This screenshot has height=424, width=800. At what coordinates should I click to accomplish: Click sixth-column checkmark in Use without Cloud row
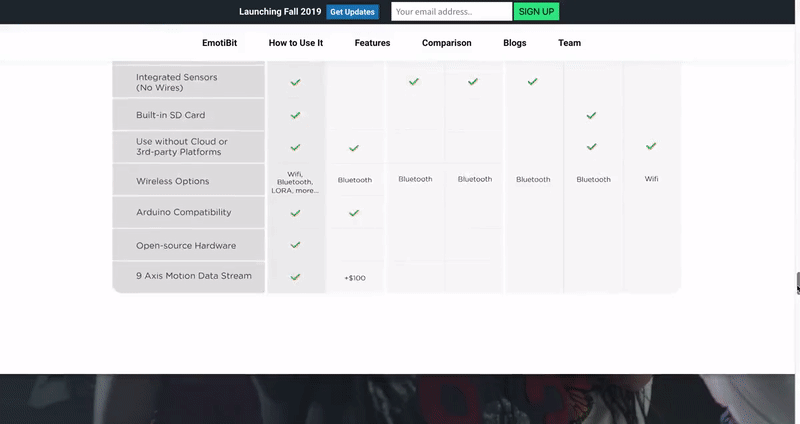point(591,147)
